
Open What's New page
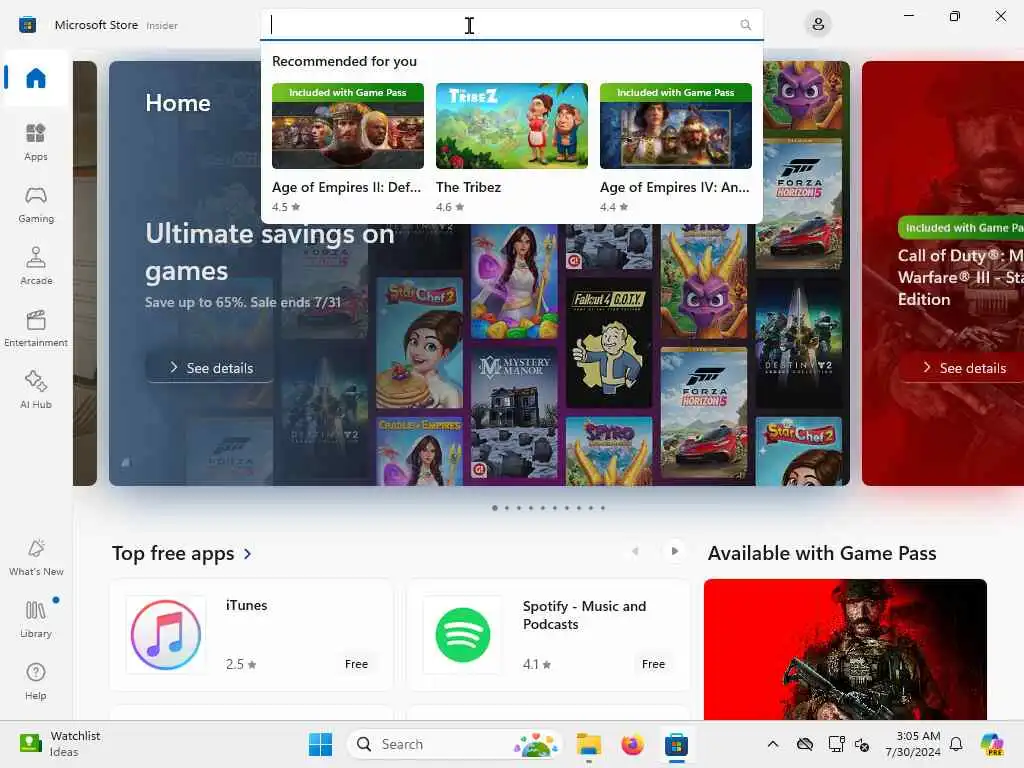click(36, 558)
